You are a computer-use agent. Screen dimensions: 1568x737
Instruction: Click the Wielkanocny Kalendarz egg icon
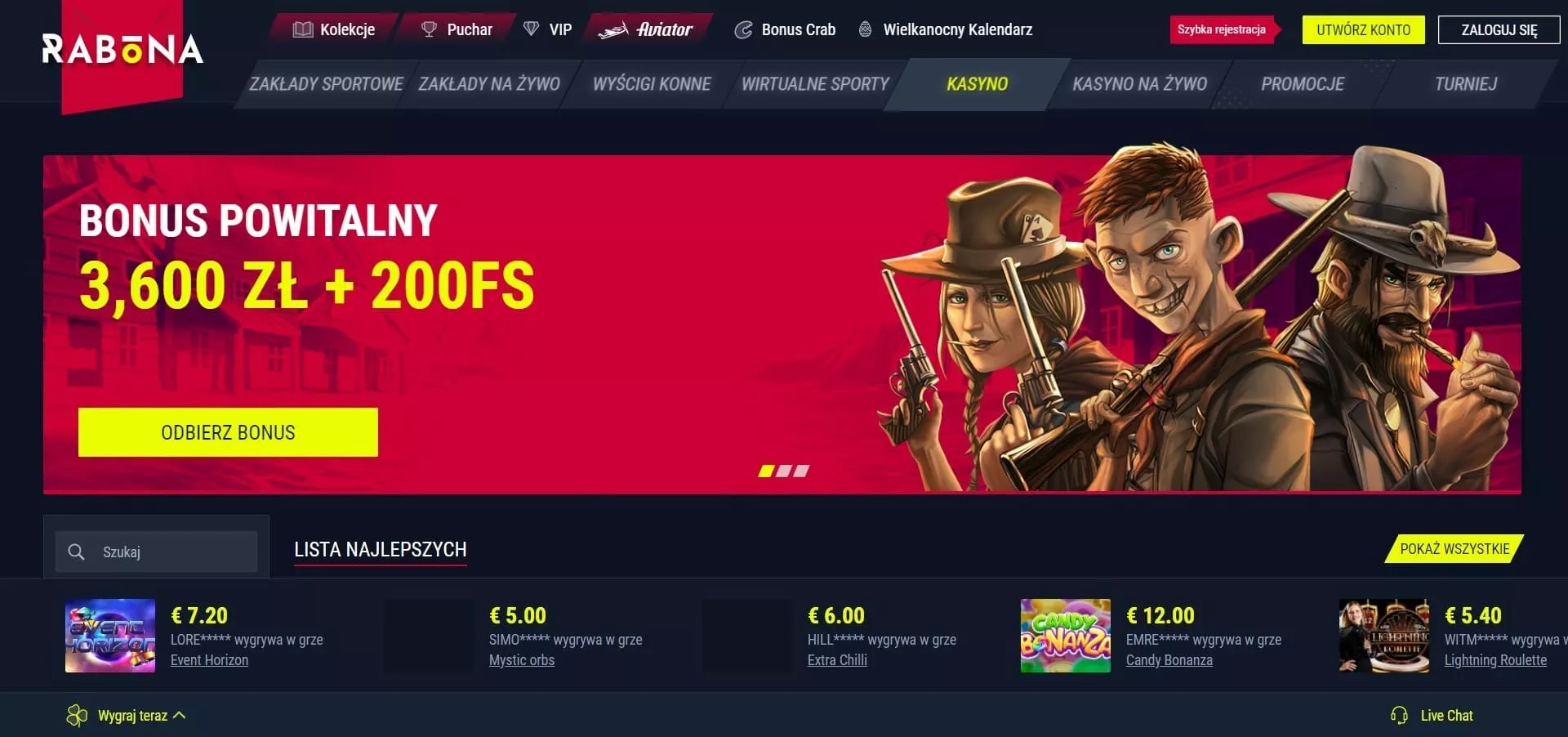(865, 29)
